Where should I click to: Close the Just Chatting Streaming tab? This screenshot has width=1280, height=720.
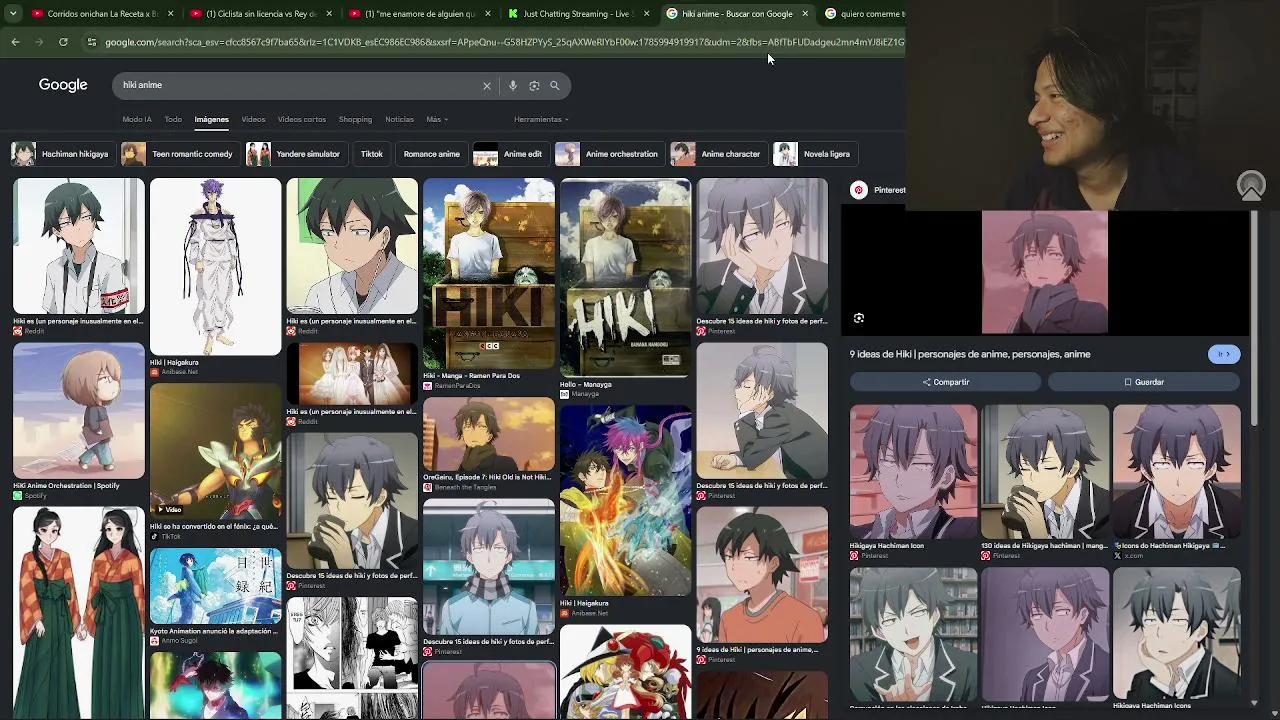[647, 14]
